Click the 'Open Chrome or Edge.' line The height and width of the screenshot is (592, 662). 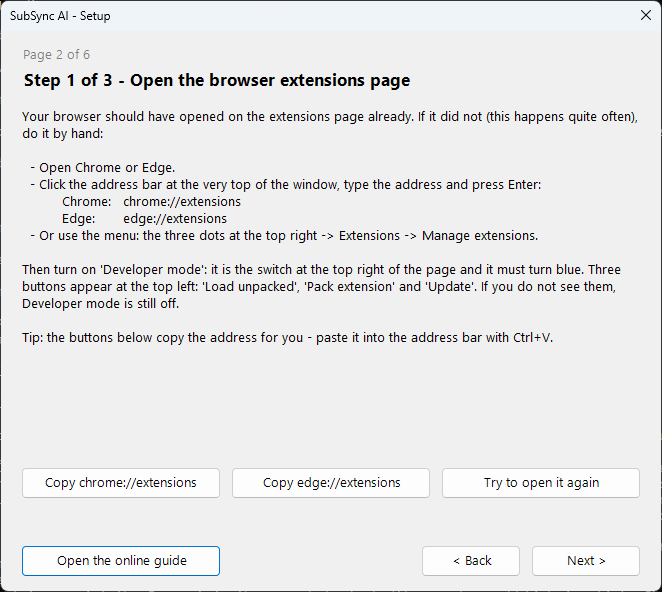click(103, 168)
